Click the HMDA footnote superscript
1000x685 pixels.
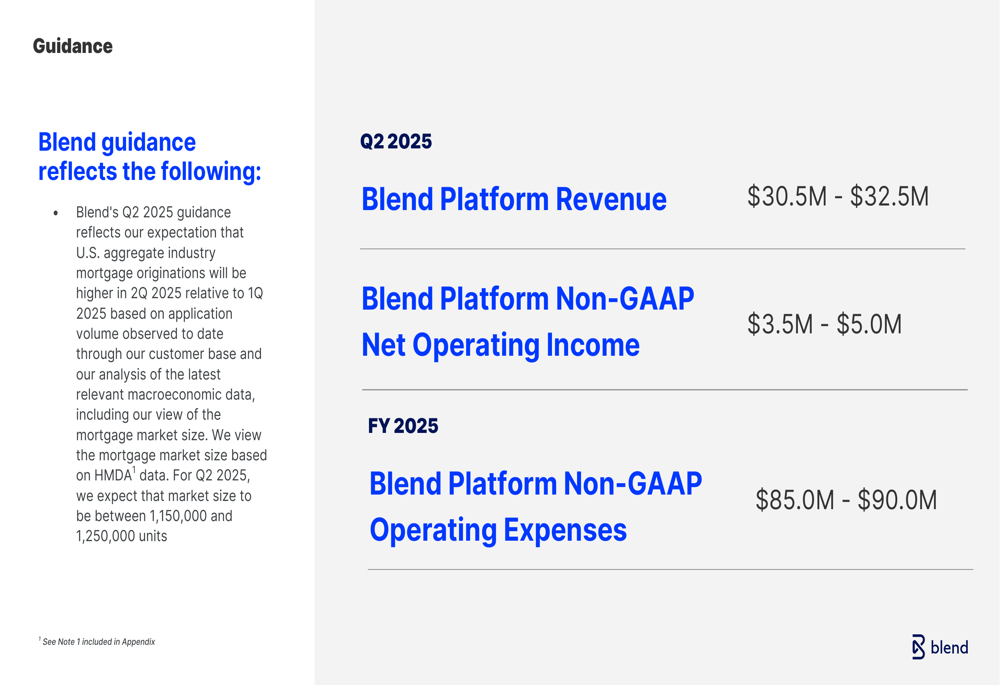pos(134,470)
